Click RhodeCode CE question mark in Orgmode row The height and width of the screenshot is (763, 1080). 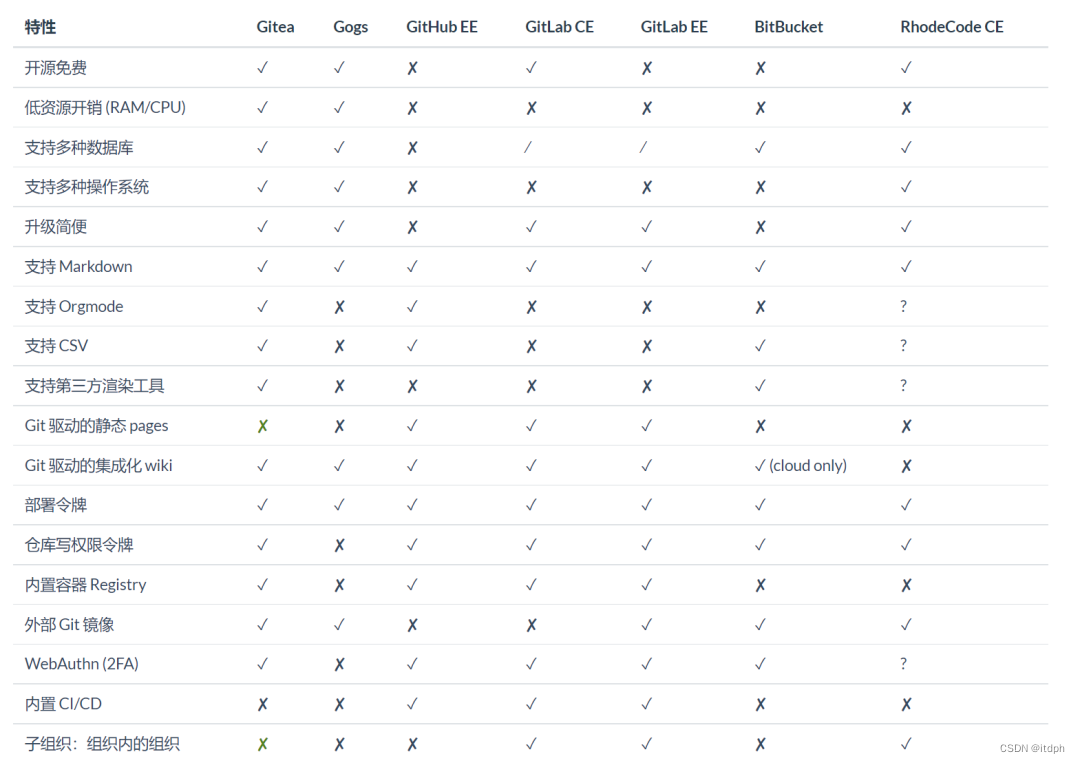(x=904, y=306)
